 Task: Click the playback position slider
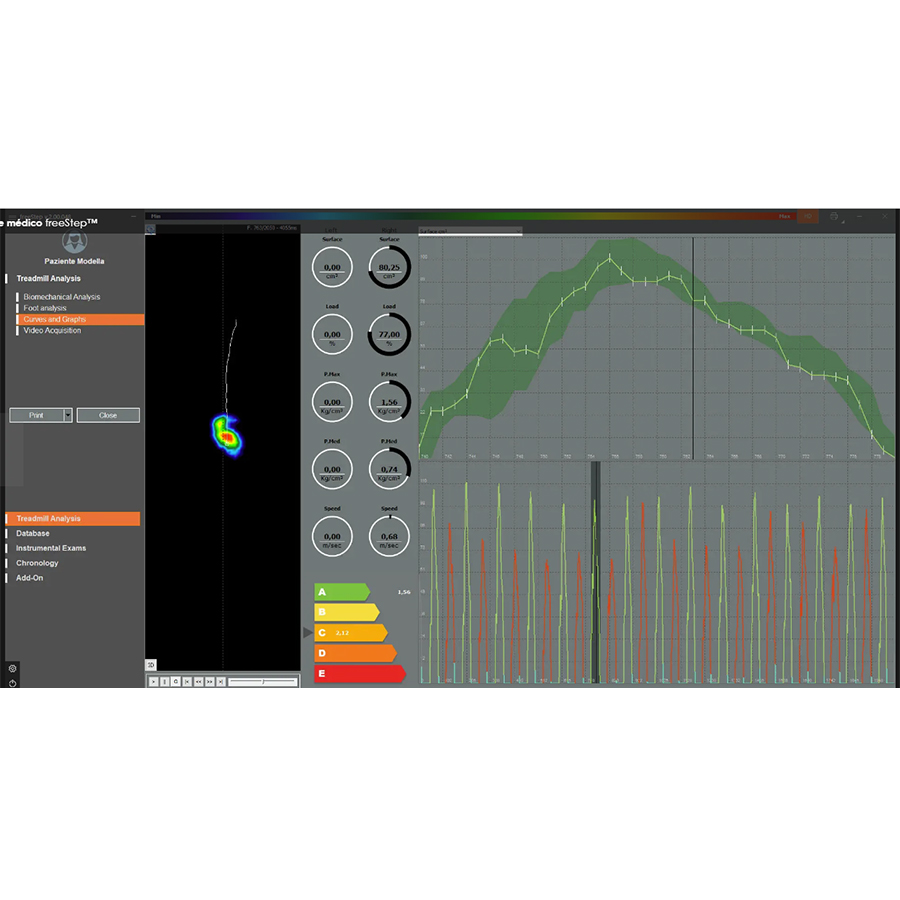(262, 681)
